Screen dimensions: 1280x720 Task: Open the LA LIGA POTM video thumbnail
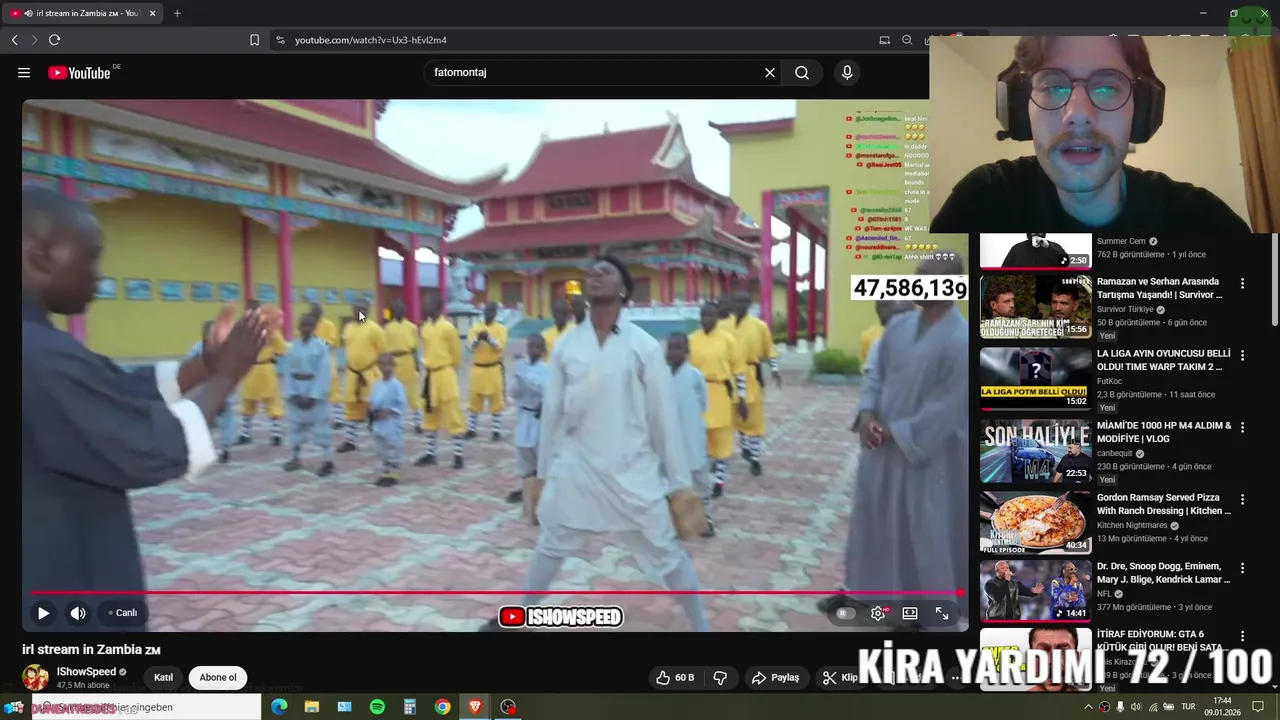(1035, 378)
